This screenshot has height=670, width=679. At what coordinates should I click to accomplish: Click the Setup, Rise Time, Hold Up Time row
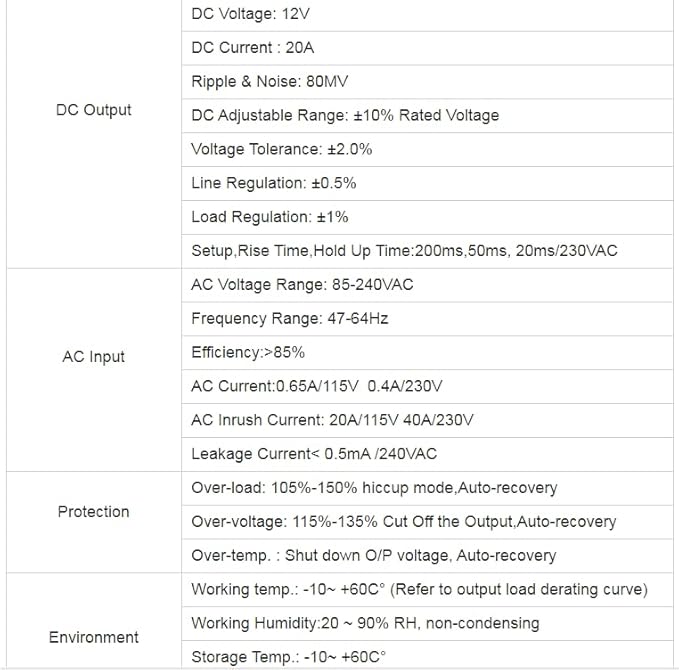coord(404,251)
